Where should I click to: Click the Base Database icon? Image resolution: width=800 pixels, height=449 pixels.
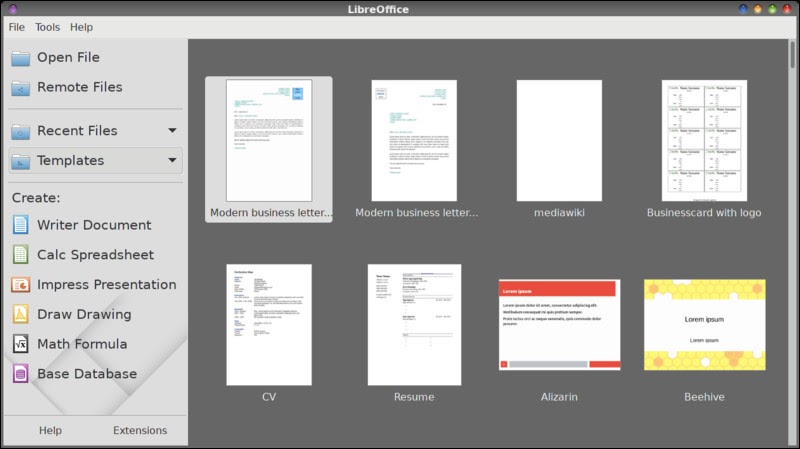coord(20,374)
